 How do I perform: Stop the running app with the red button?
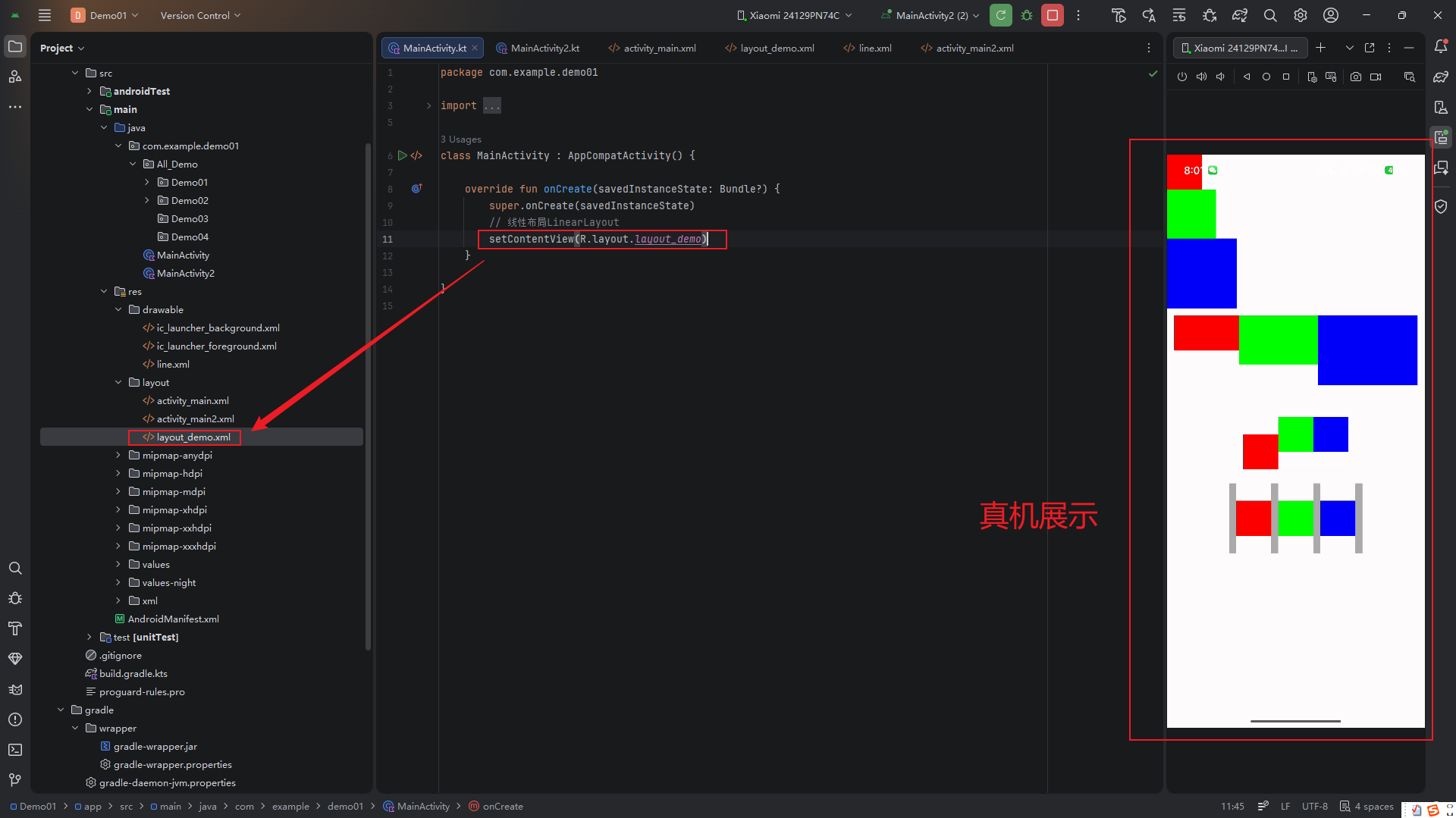1053,15
